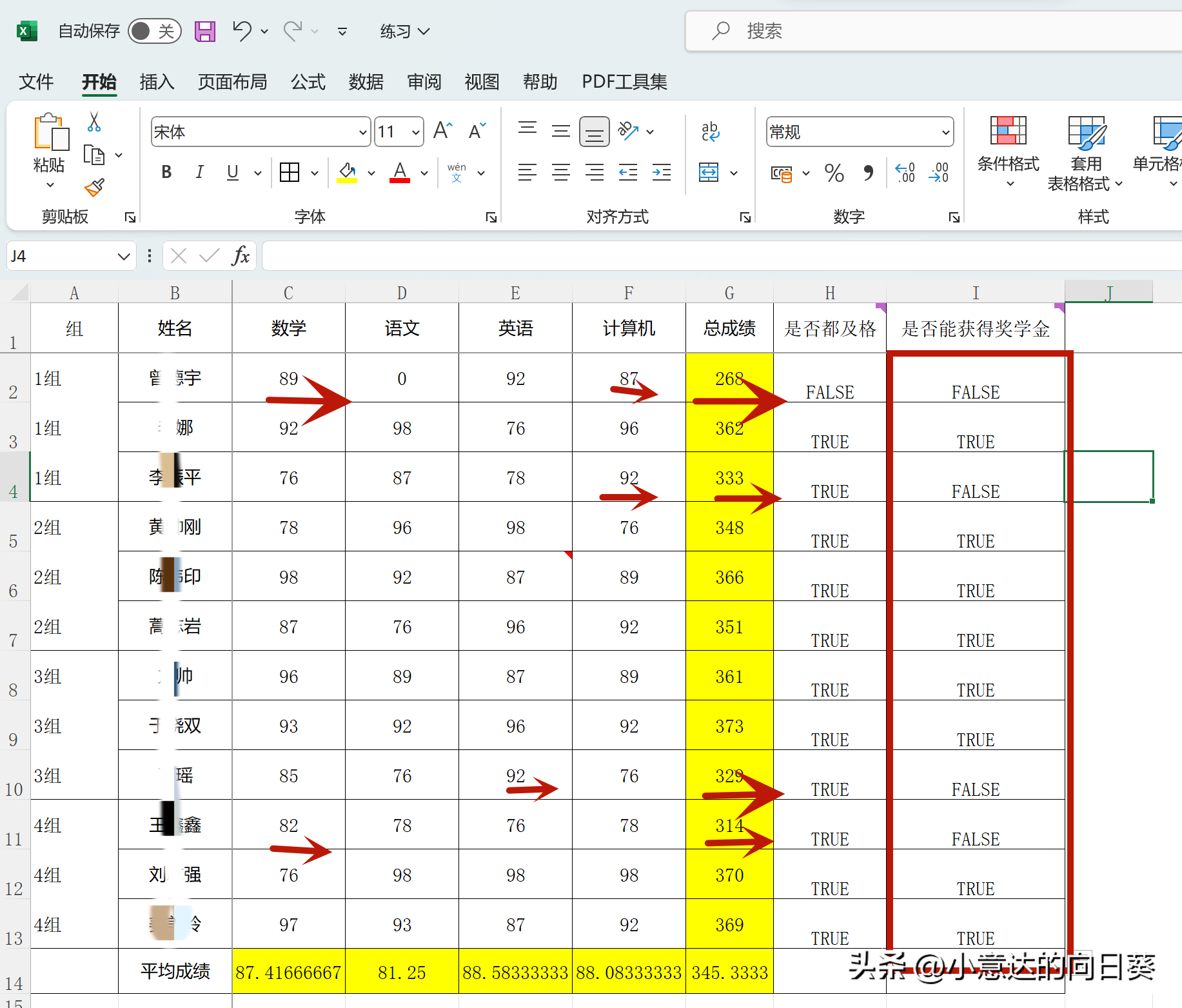This screenshot has height=1008, width=1182.
Task: Click the Accounting number format icon
Action: tap(782, 173)
